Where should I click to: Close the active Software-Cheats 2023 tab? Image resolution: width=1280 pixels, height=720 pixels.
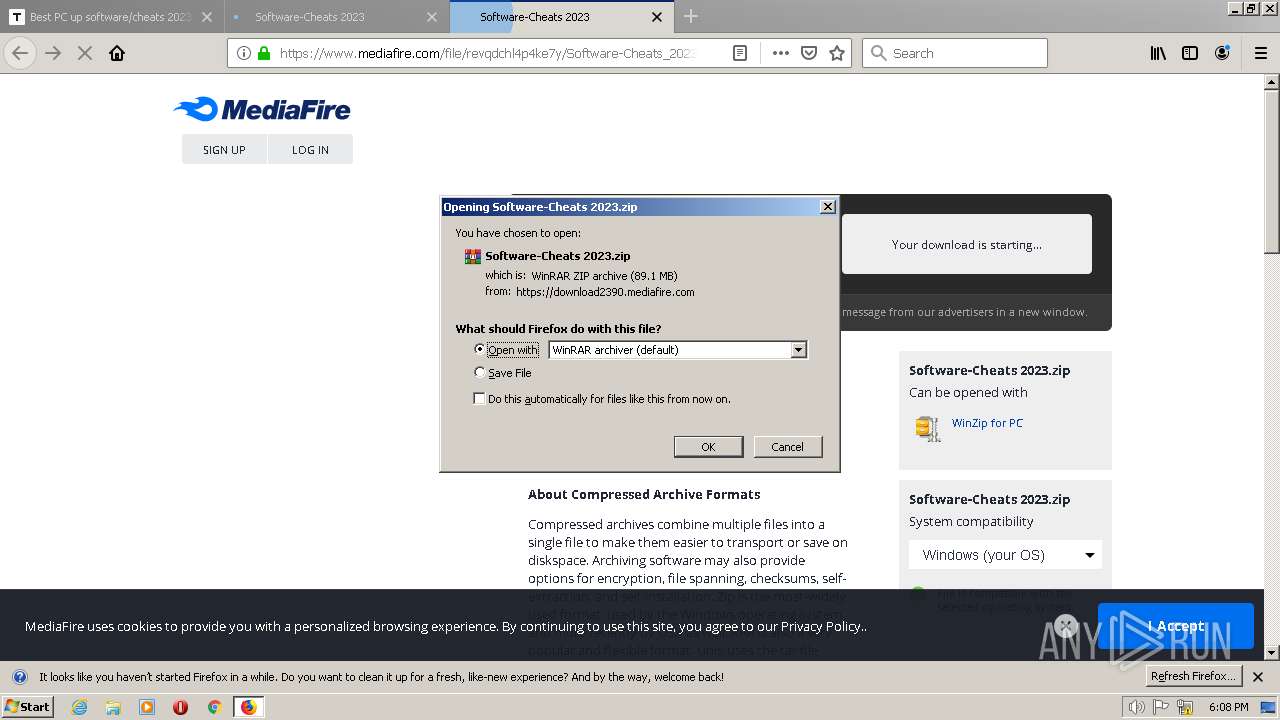click(x=657, y=17)
